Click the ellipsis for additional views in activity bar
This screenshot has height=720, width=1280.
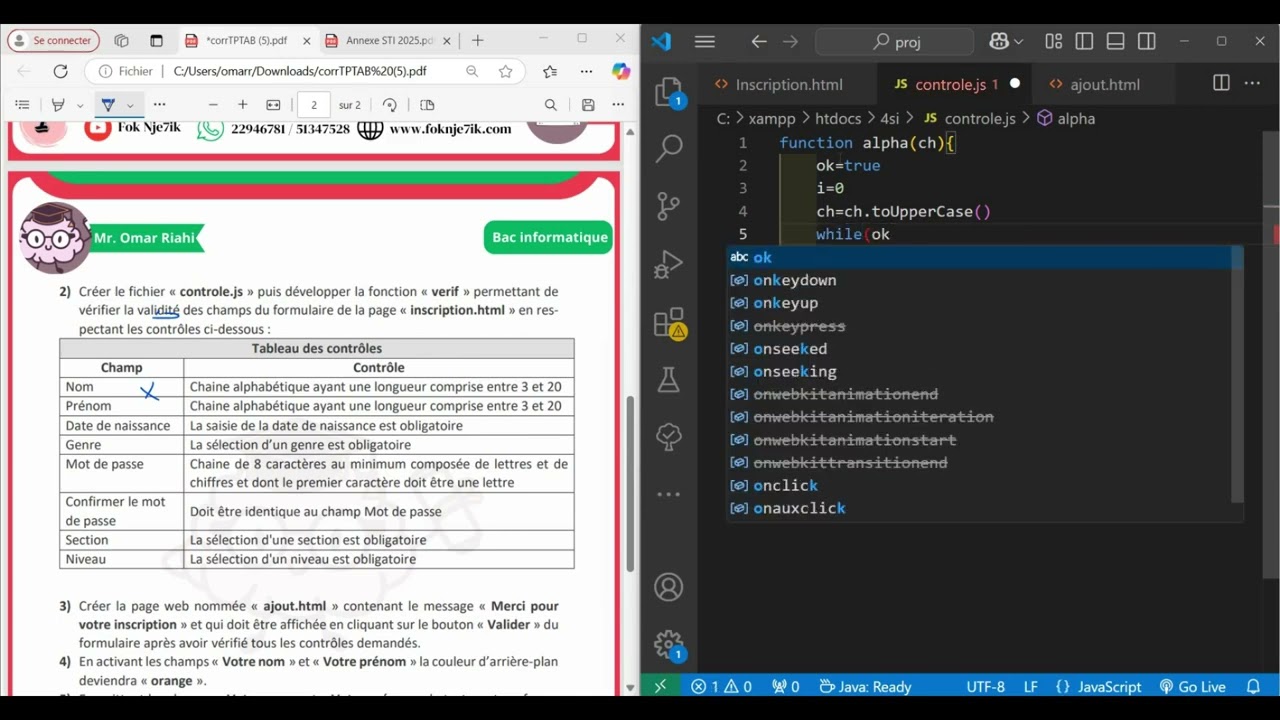pyautogui.click(x=668, y=494)
